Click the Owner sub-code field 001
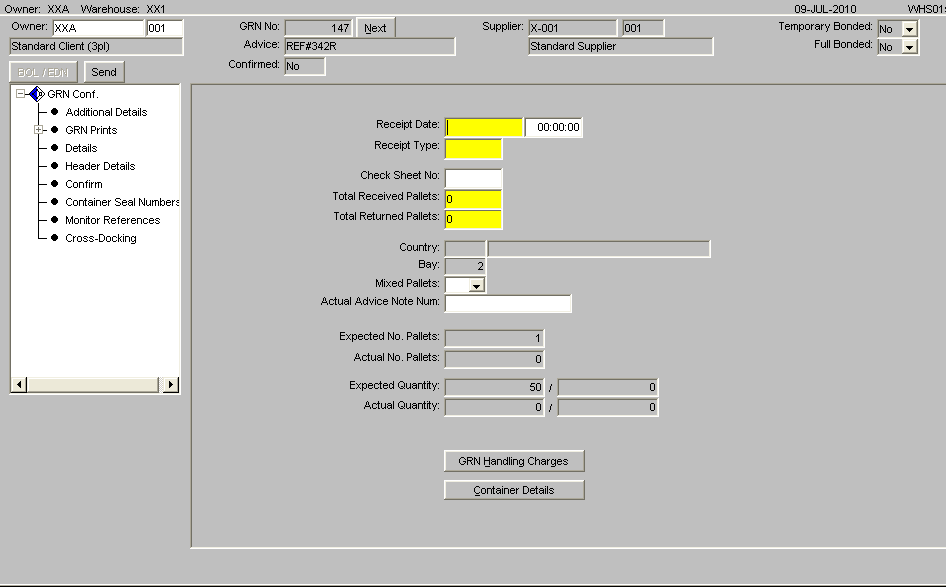The image size is (946, 587). pos(165,28)
